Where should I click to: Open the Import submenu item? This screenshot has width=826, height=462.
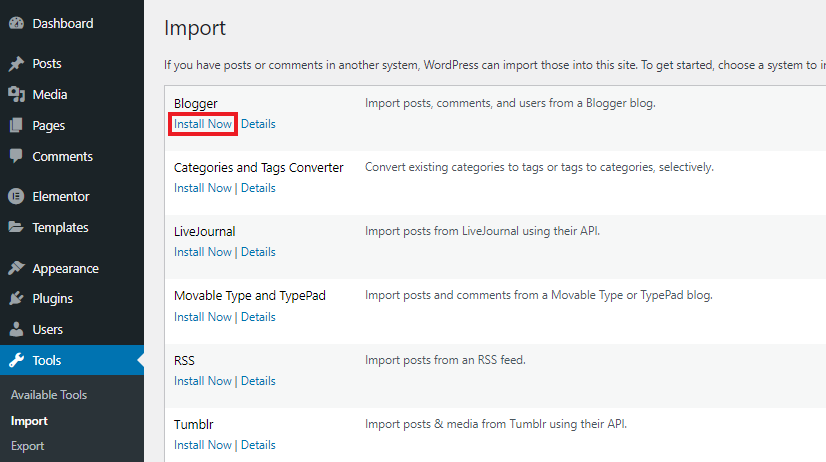pyautogui.click(x=29, y=421)
